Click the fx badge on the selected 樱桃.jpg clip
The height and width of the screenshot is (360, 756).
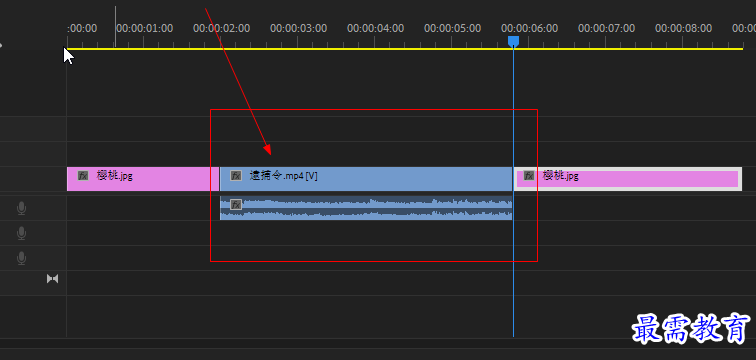pos(529,175)
